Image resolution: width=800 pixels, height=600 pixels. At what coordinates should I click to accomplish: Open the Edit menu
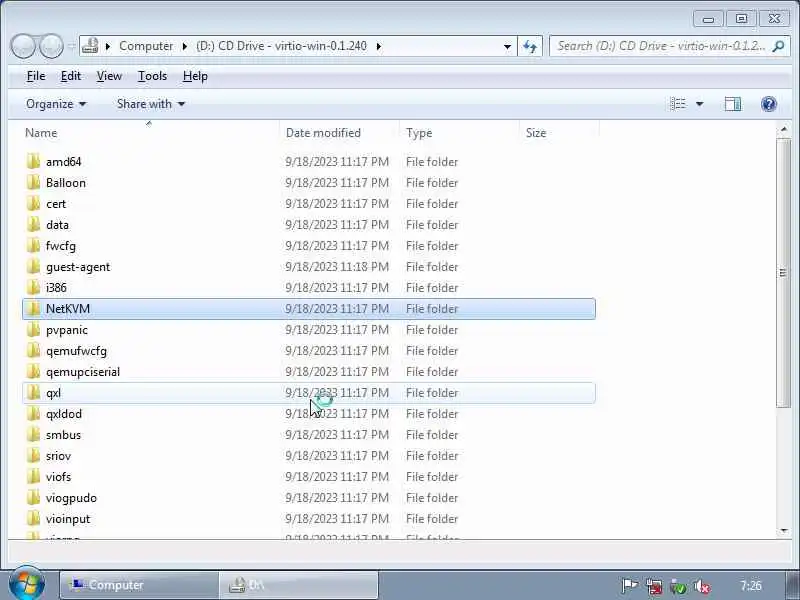[70, 76]
